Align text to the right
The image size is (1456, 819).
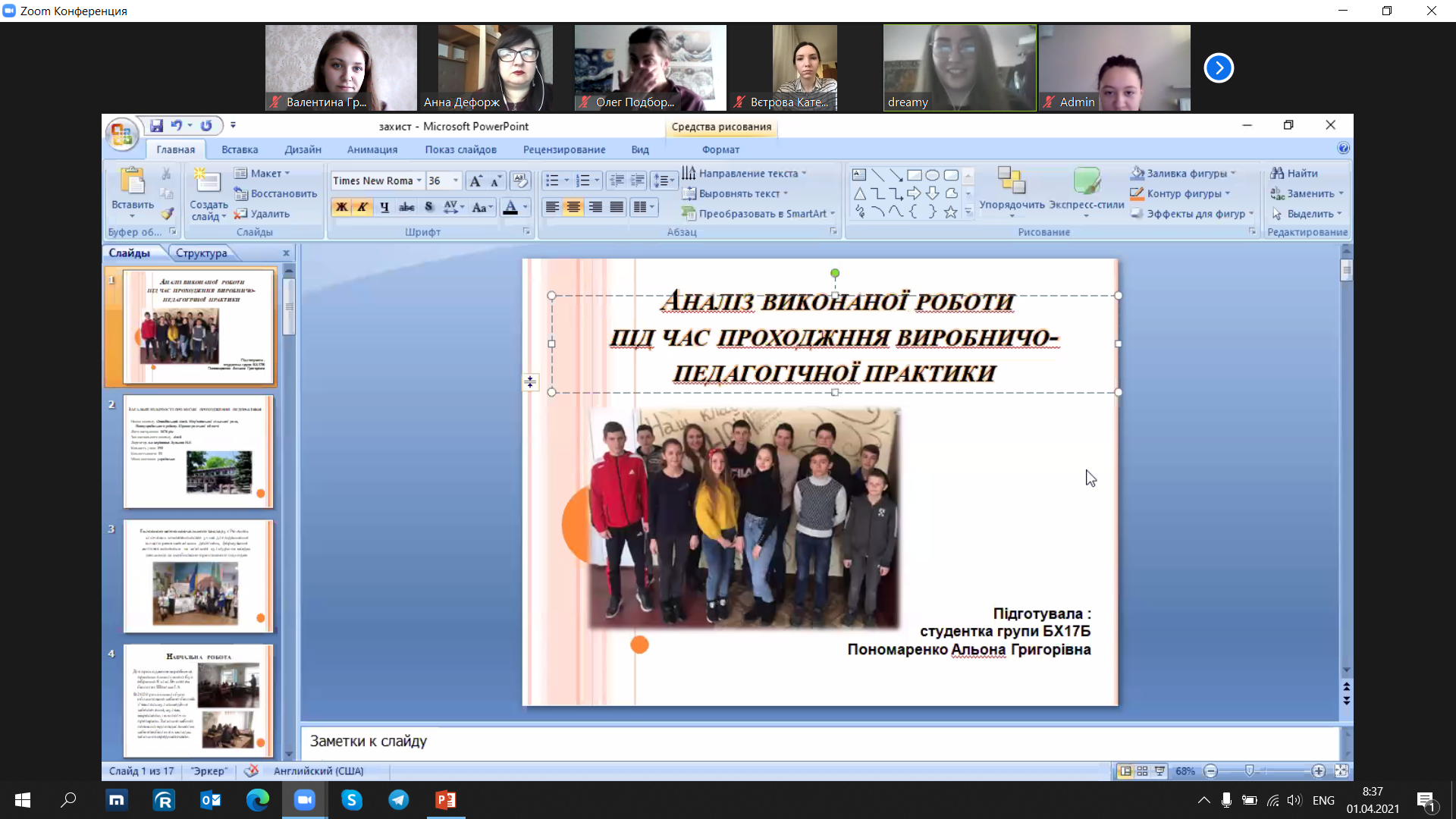pyautogui.click(x=596, y=207)
